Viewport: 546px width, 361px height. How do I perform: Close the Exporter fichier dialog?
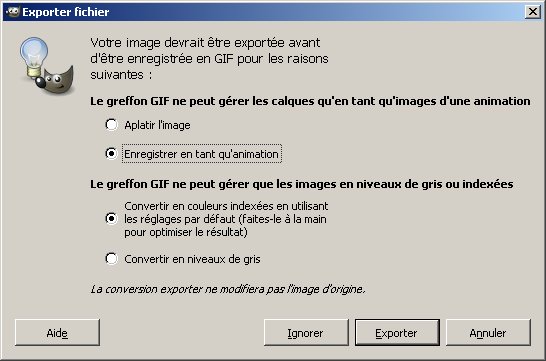pos(532,12)
